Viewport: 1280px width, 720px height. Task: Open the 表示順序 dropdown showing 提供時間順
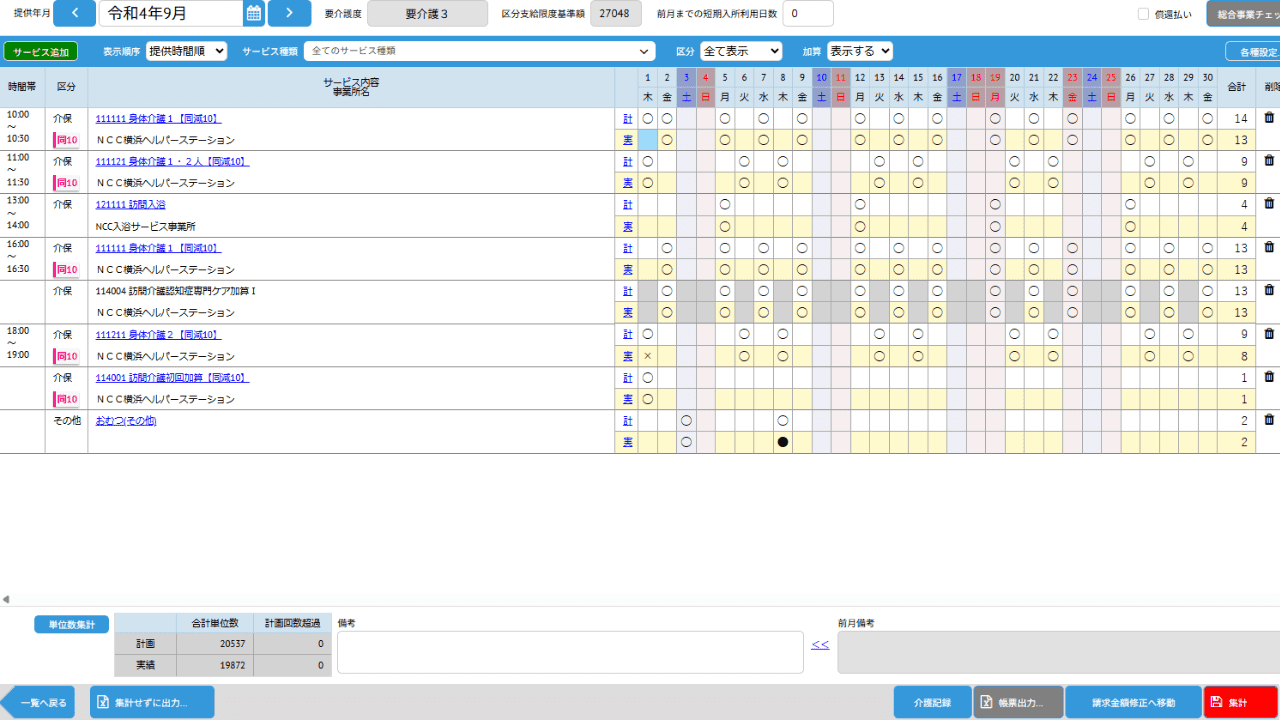(186, 51)
